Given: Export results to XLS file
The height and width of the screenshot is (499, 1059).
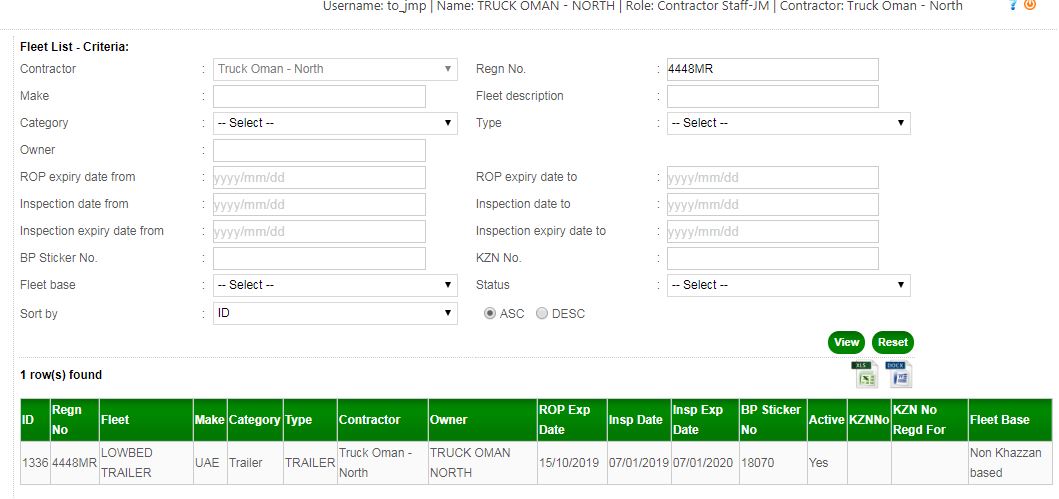Looking at the screenshot, I should pyautogui.click(x=864, y=374).
